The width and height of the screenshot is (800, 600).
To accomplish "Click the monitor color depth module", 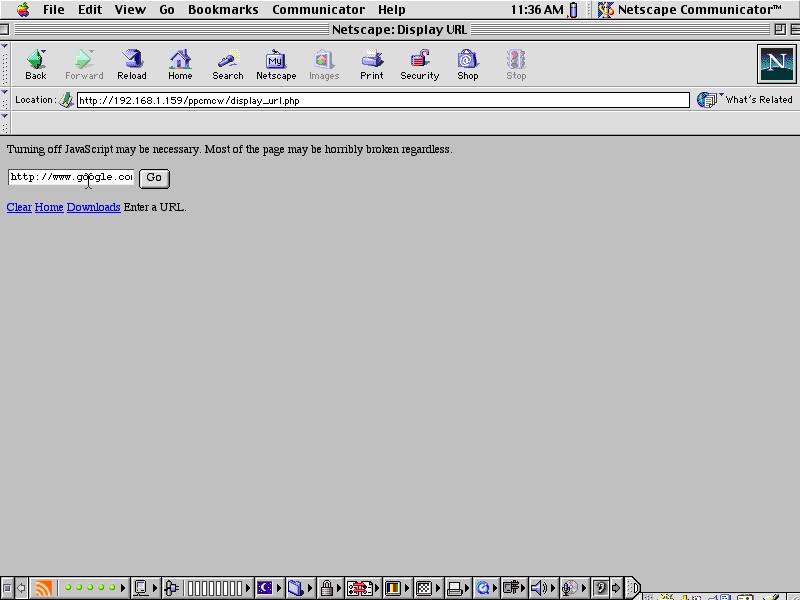I will click(x=397, y=588).
